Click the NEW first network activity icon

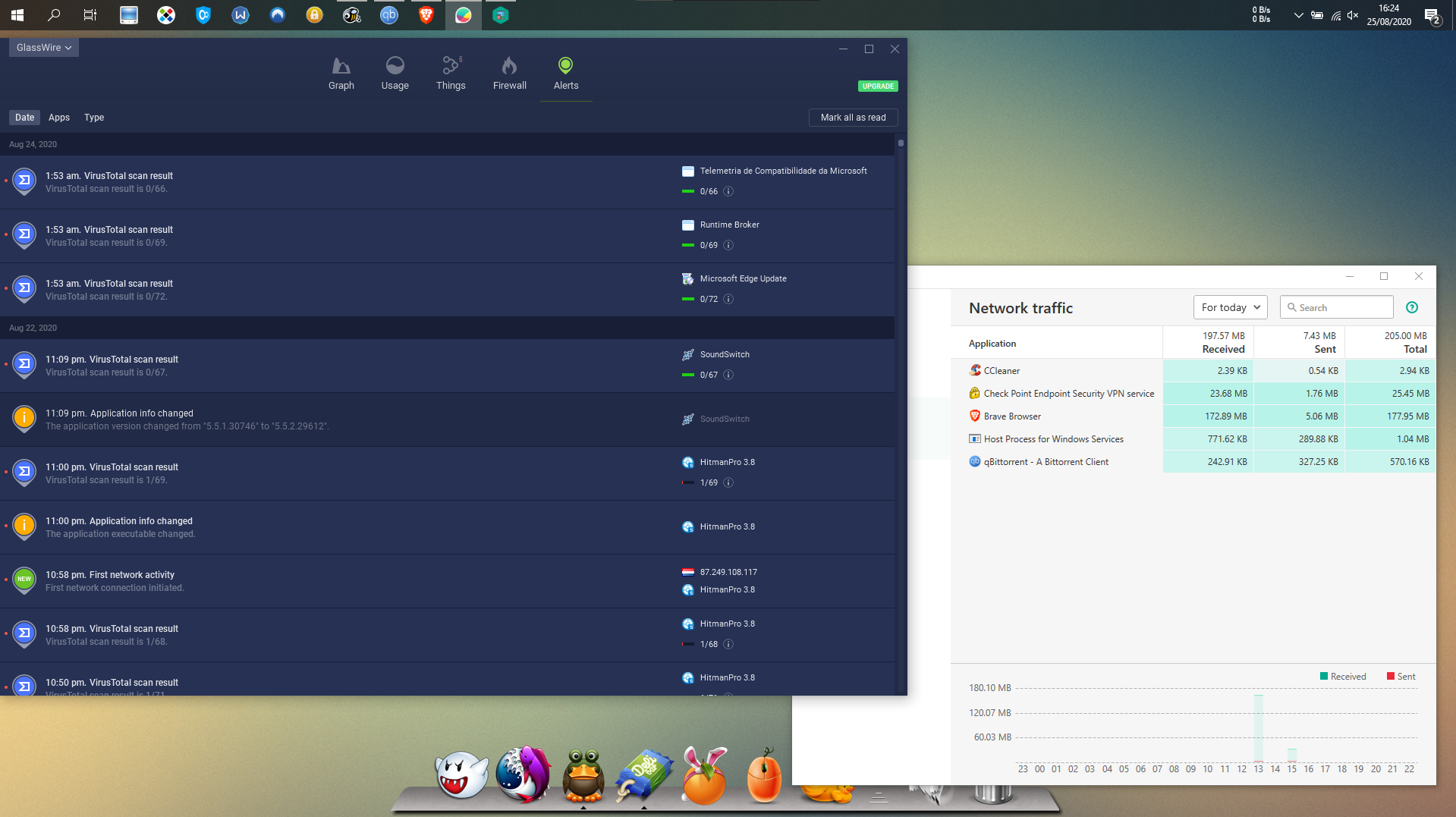(x=24, y=580)
